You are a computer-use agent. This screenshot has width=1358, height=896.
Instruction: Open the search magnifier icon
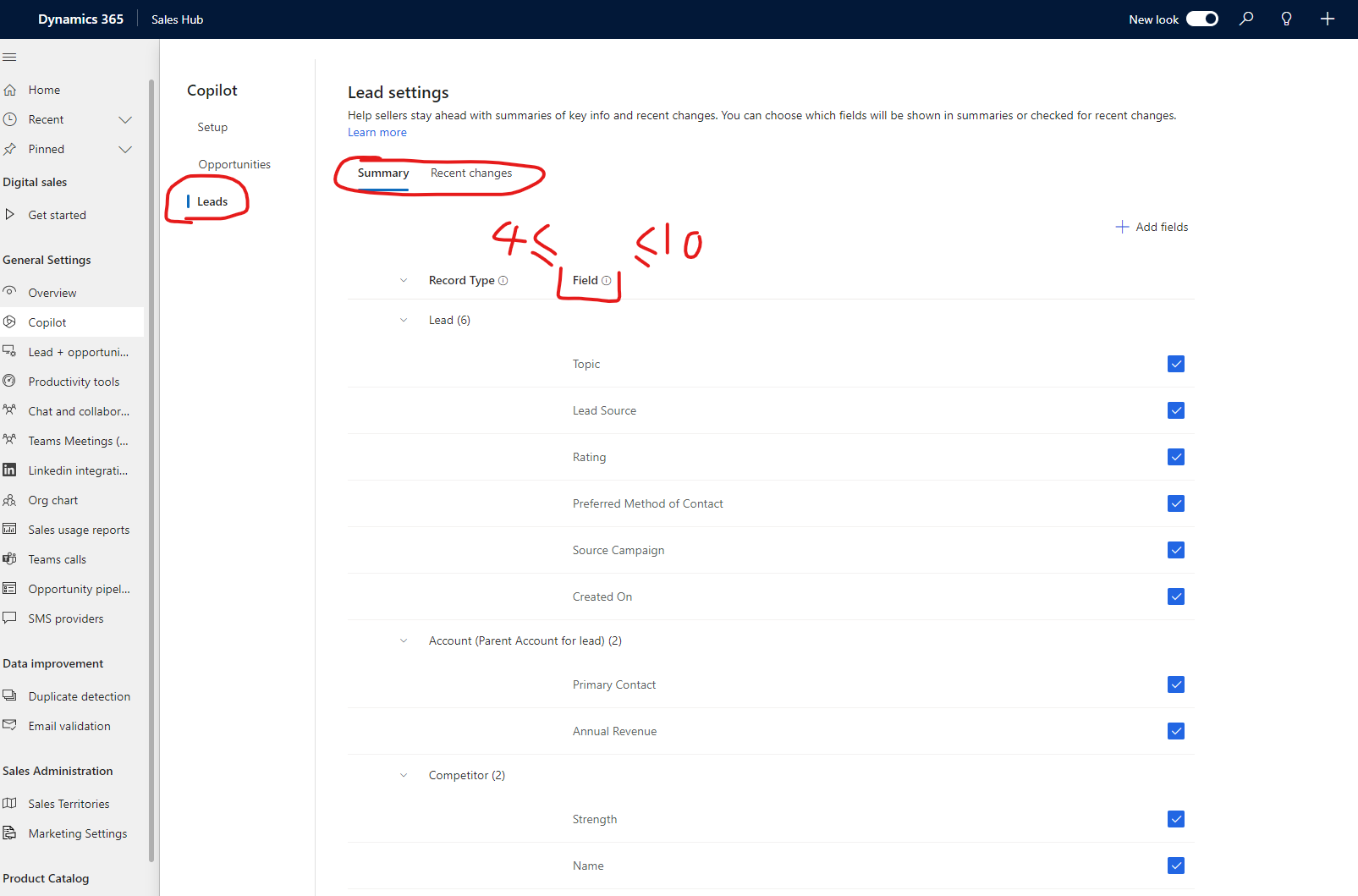pos(1246,19)
